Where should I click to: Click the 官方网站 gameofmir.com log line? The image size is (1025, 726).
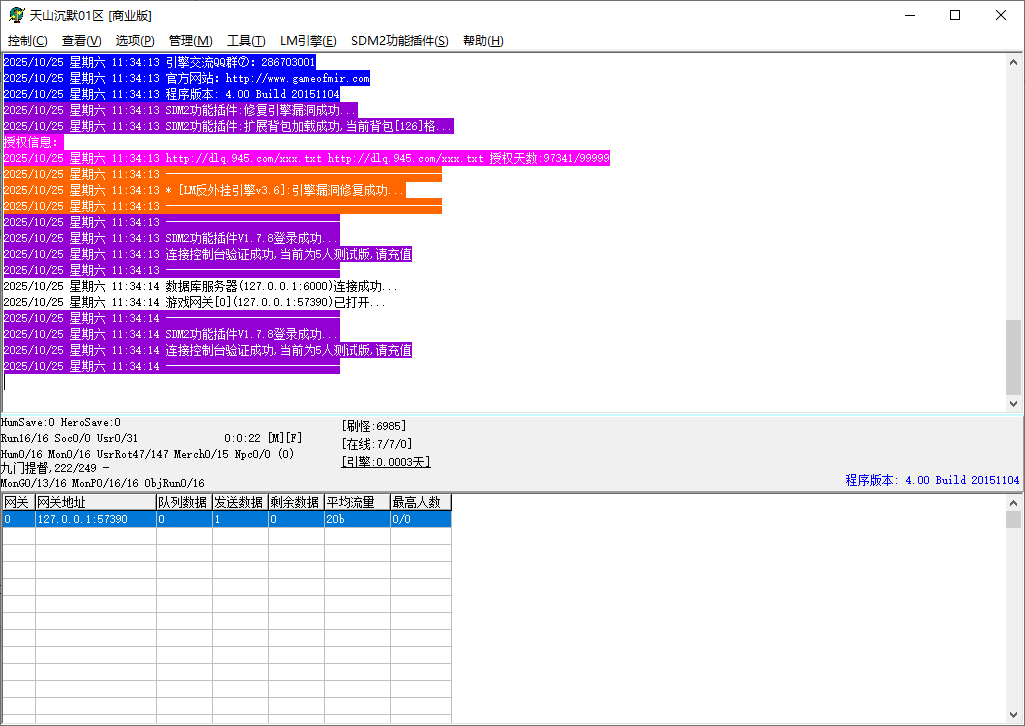click(x=186, y=78)
